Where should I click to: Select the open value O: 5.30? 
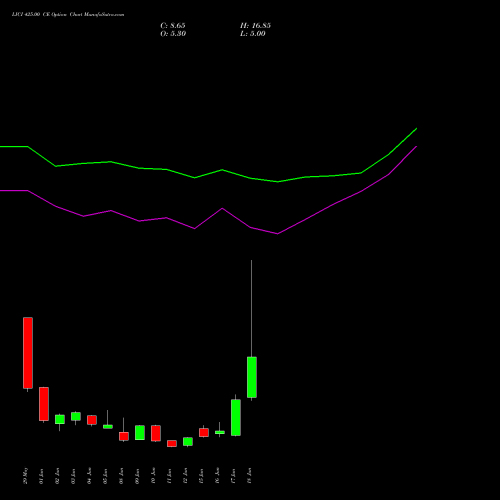pos(173,34)
